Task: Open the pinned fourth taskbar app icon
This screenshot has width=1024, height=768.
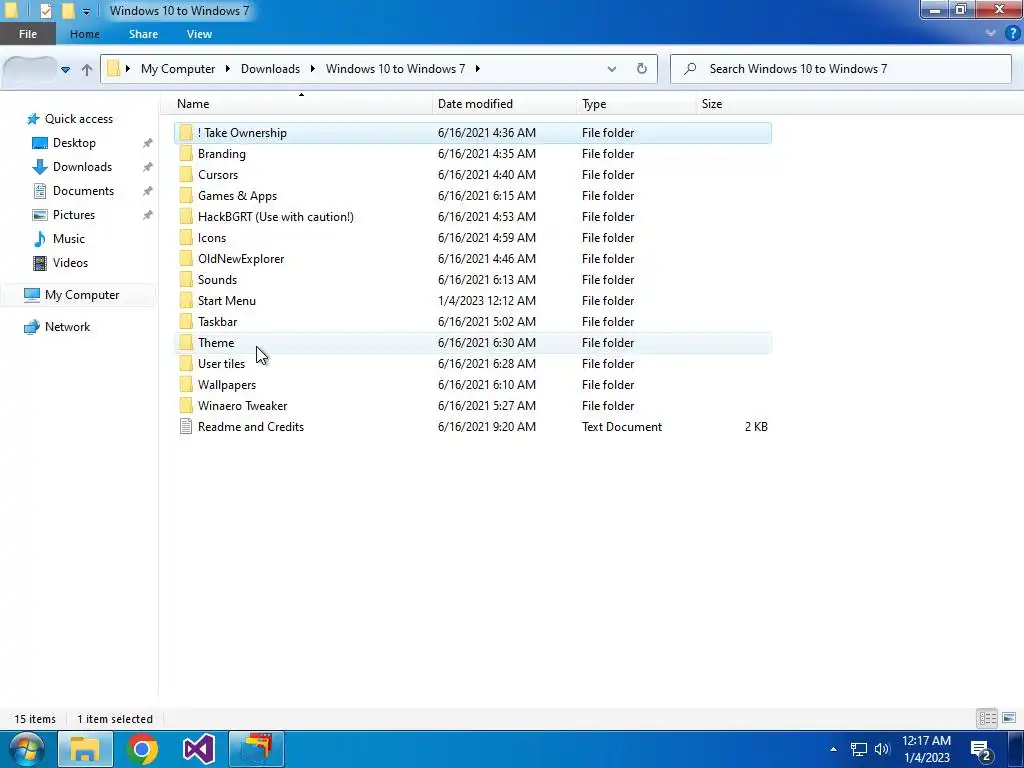Action: [x=256, y=748]
